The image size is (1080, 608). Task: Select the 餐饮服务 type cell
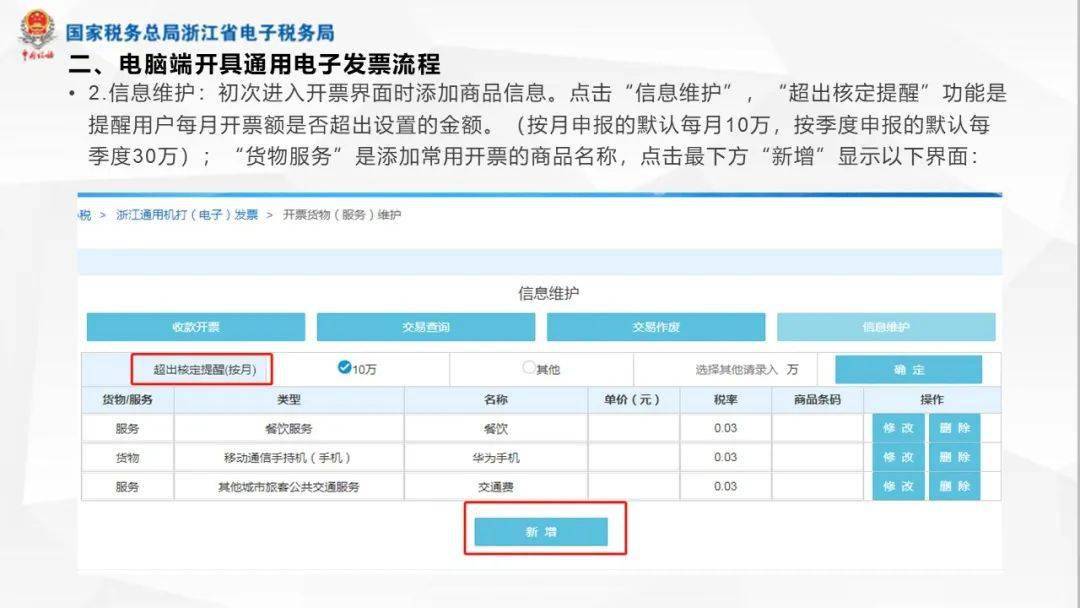288,428
